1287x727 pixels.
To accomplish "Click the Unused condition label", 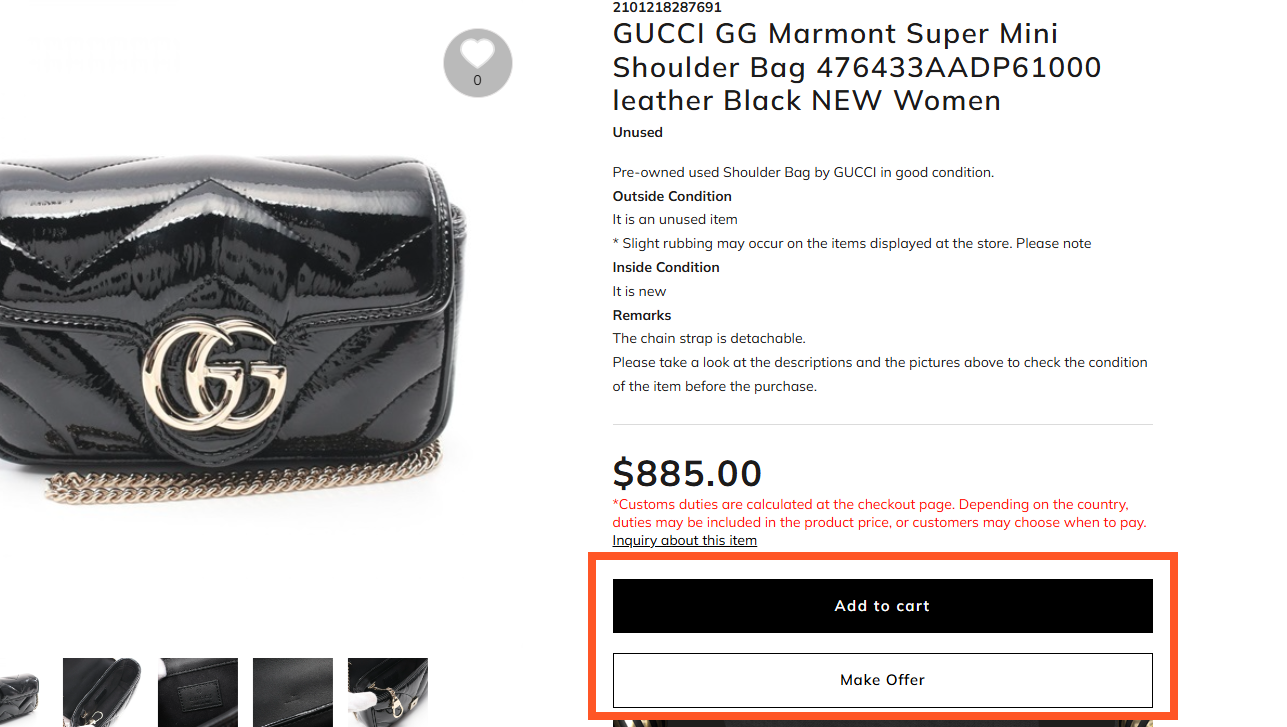I will coord(637,132).
